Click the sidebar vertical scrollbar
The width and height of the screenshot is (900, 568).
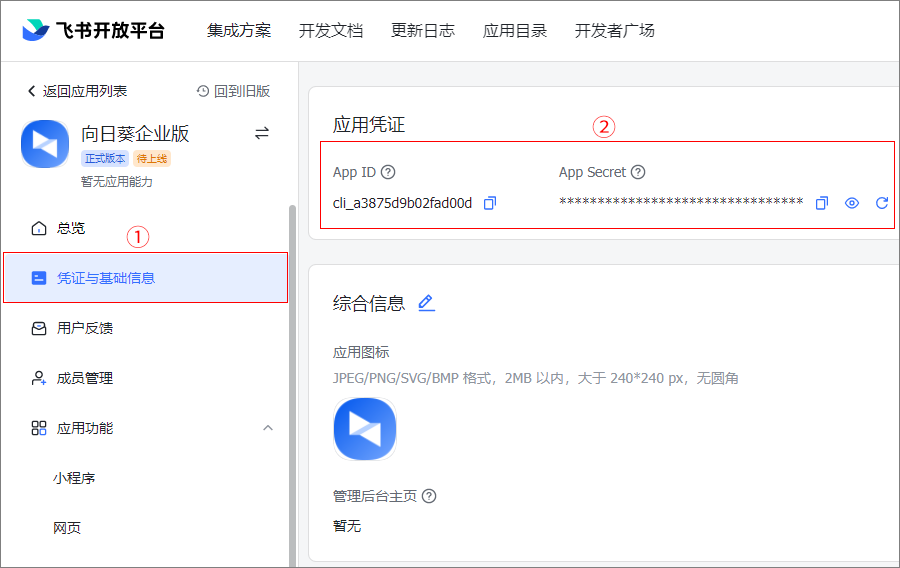[292, 380]
